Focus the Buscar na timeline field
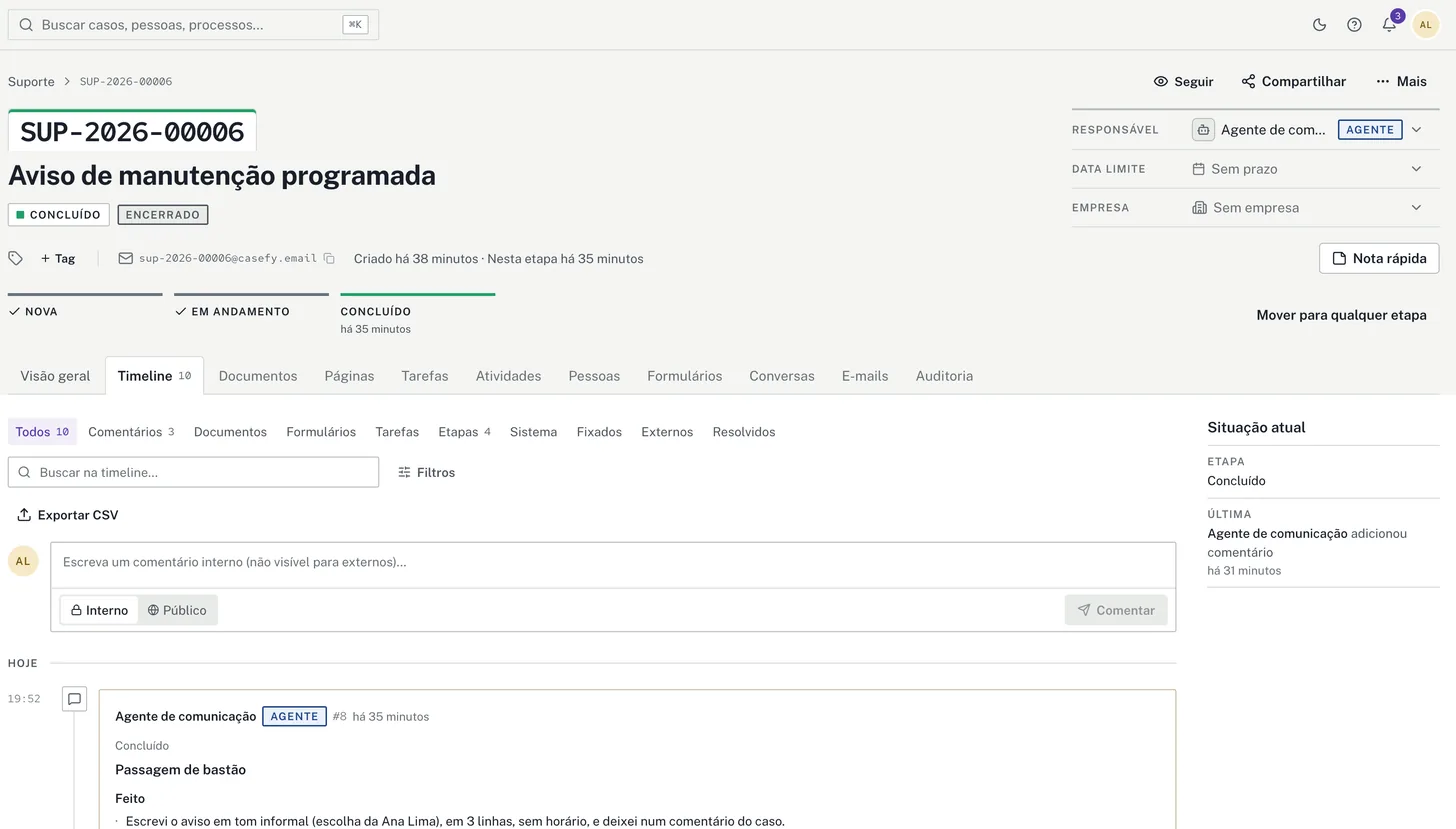This screenshot has width=1456, height=829. click(x=193, y=472)
